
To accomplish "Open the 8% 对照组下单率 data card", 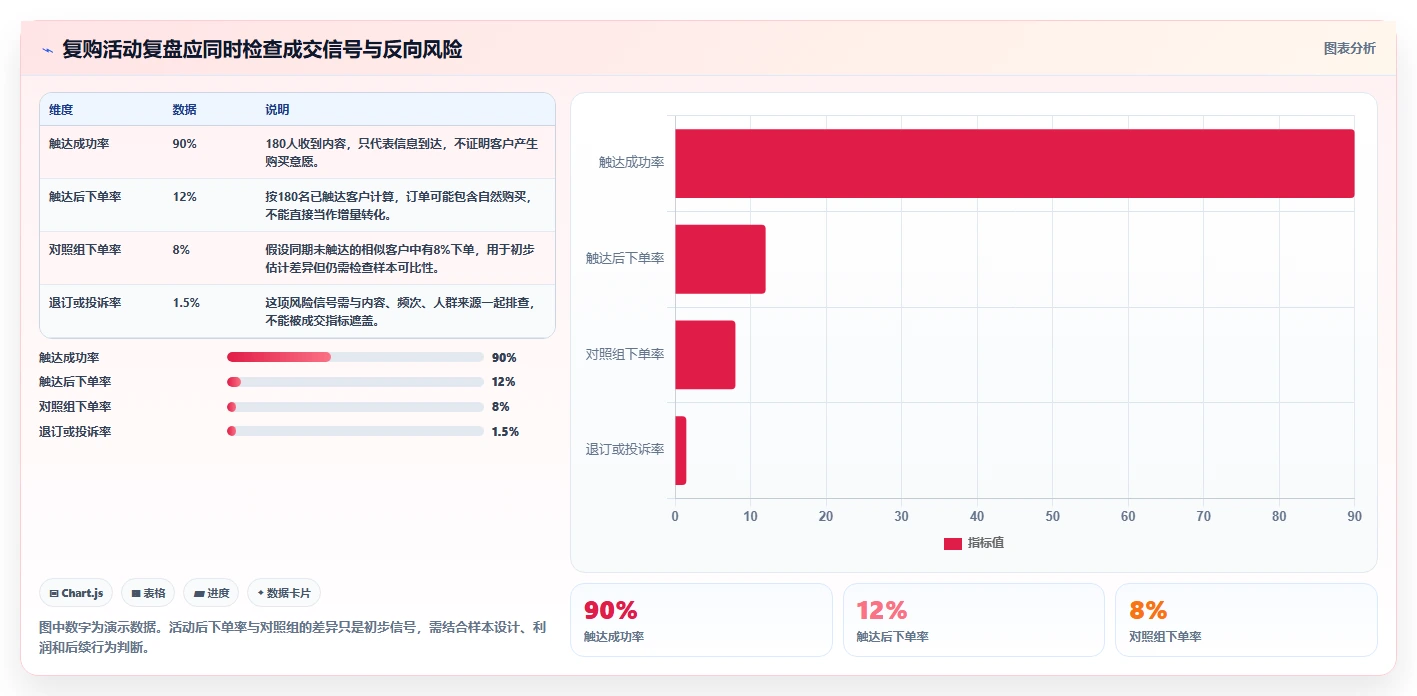I will pos(1246,620).
